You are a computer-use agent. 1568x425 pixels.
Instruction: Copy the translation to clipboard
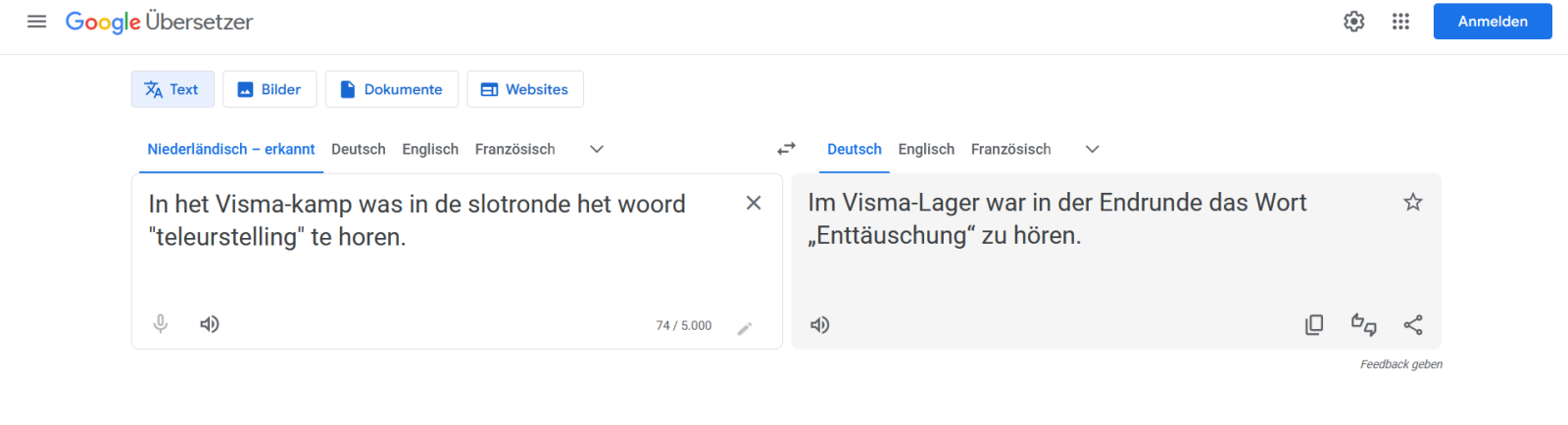(x=1314, y=325)
